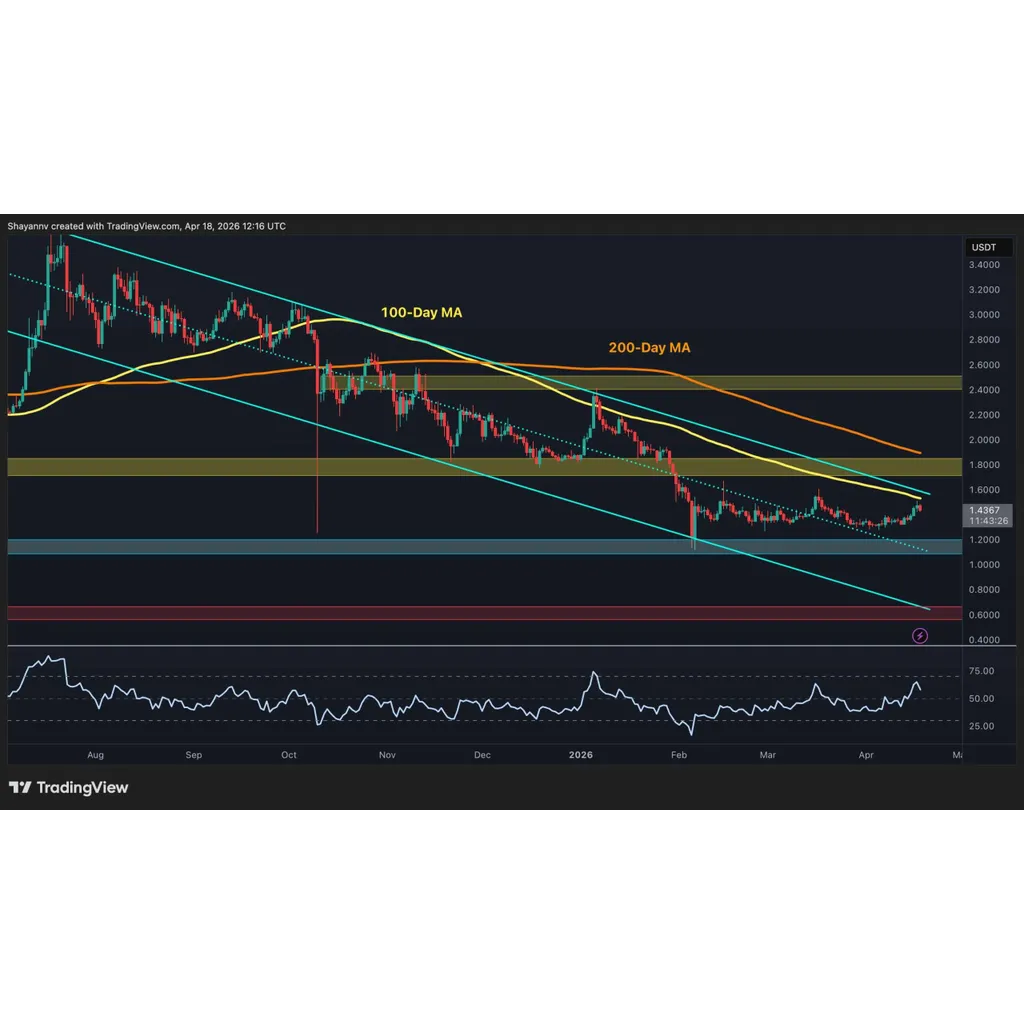This screenshot has height=1024, width=1024.
Task: Click the current price label 1.4367
Action: click(984, 510)
